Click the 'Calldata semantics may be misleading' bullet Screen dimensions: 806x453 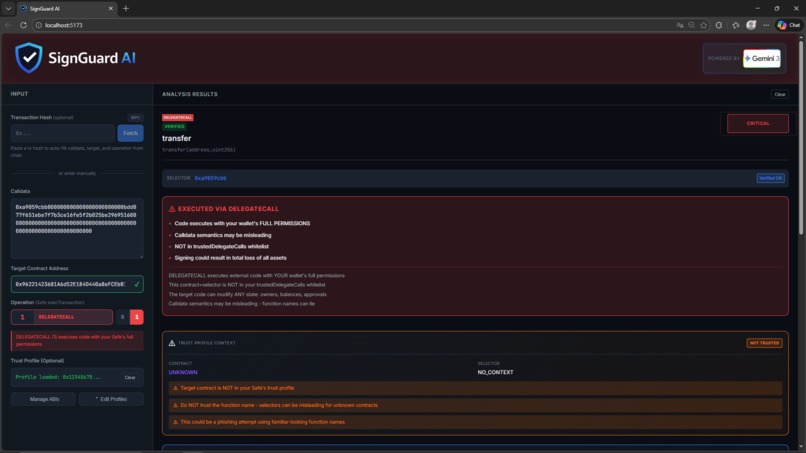click(x=223, y=235)
